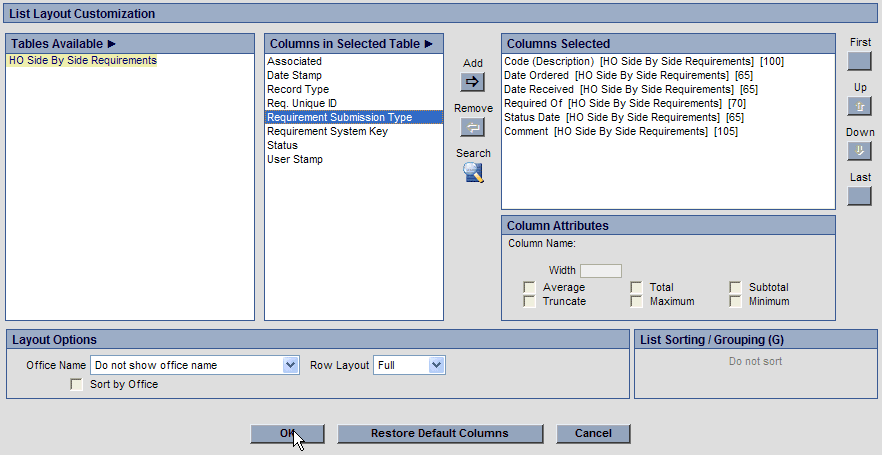The image size is (882, 455).
Task: Click the Down arrow icon
Action: click(859, 151)
